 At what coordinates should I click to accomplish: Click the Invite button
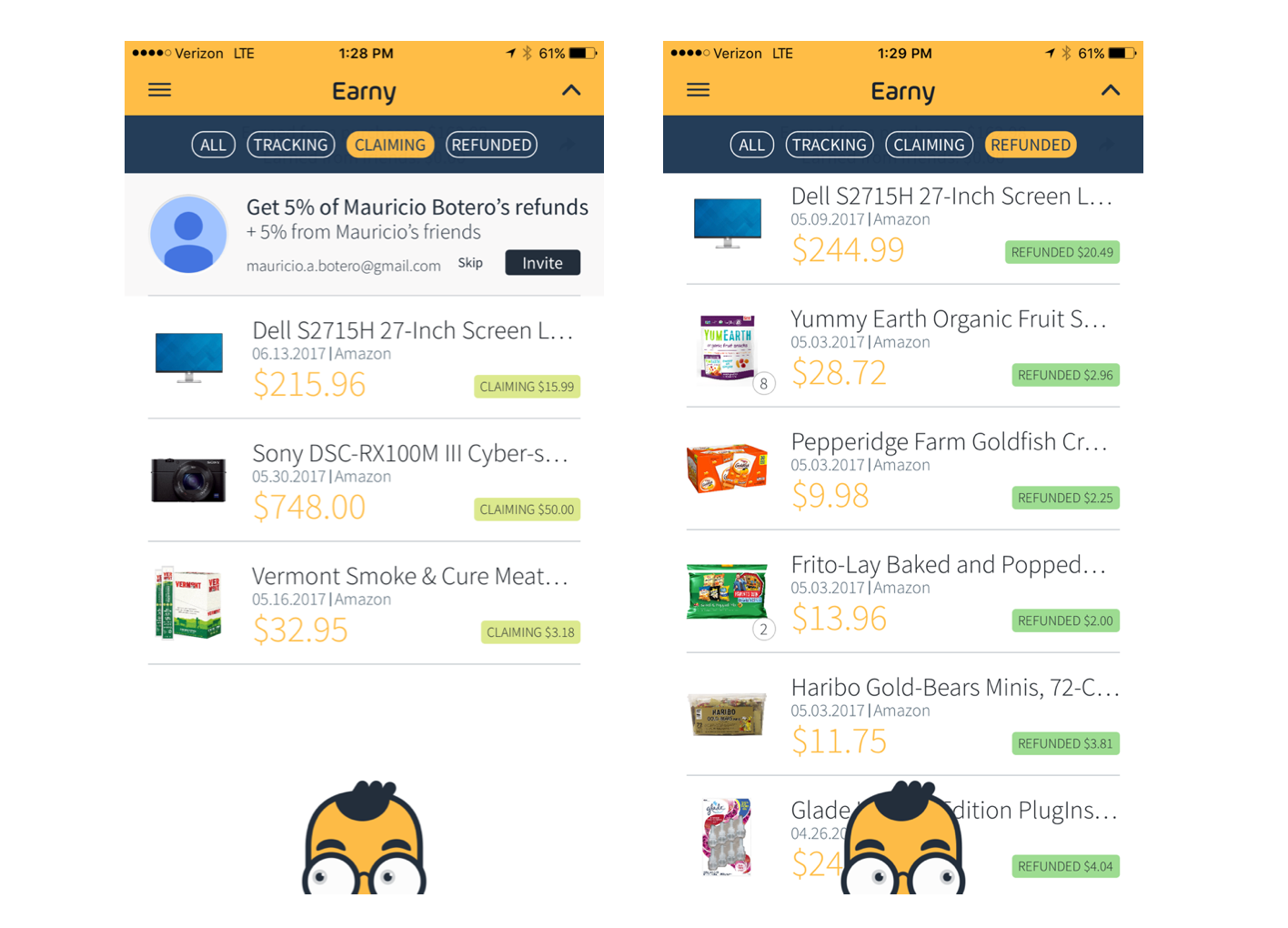tap(542, 263)
